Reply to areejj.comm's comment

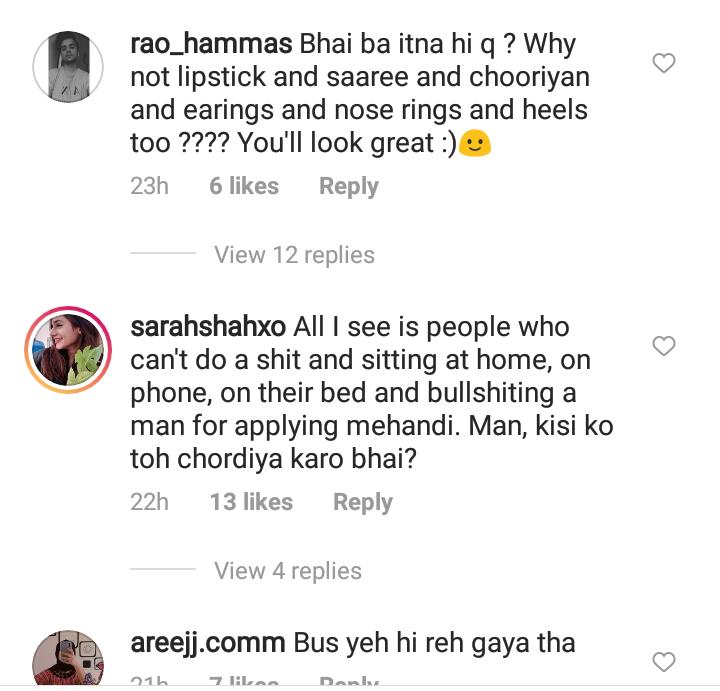tap(348, 683)
